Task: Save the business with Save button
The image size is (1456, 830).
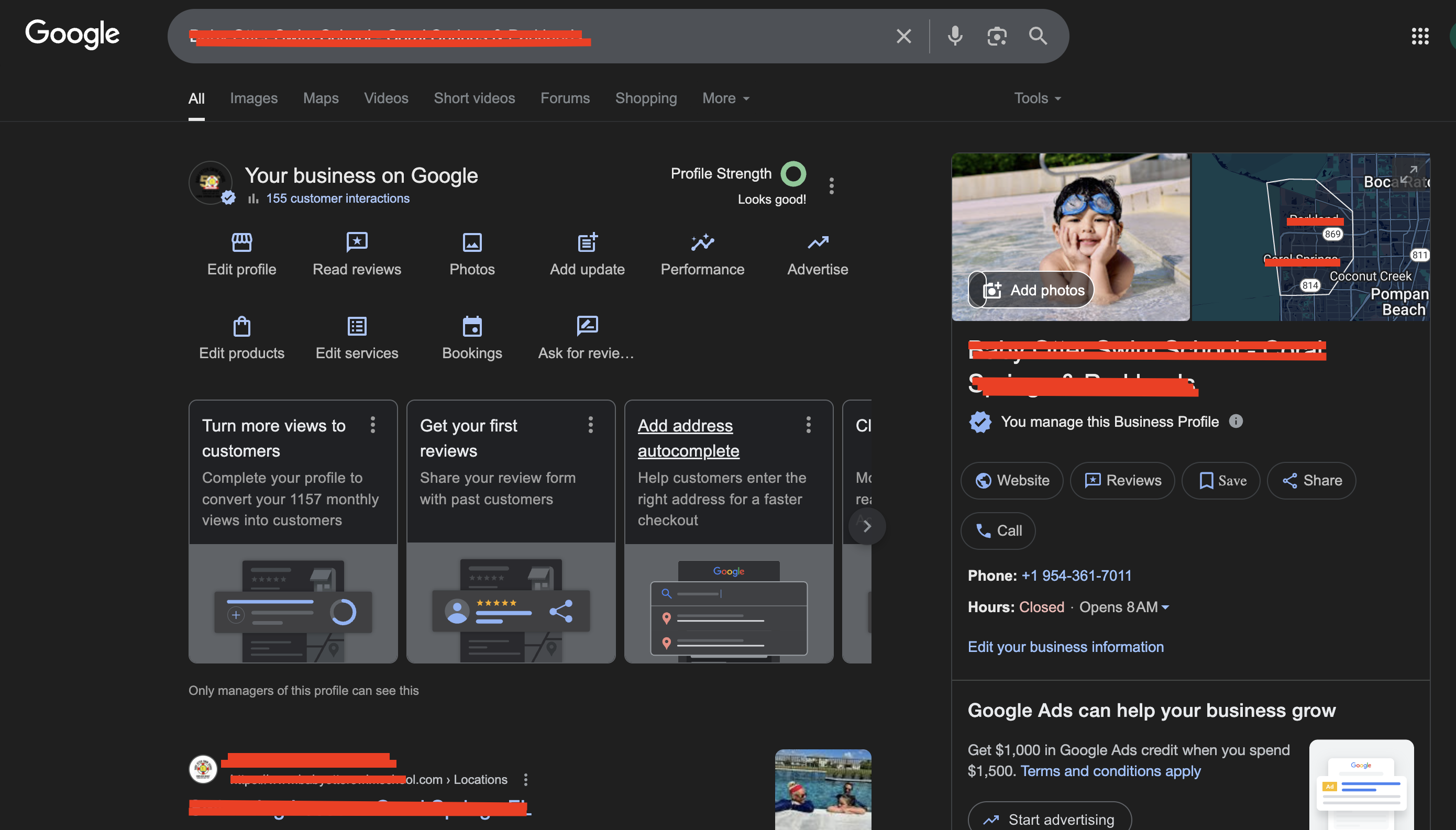Action: point(1220,481)
